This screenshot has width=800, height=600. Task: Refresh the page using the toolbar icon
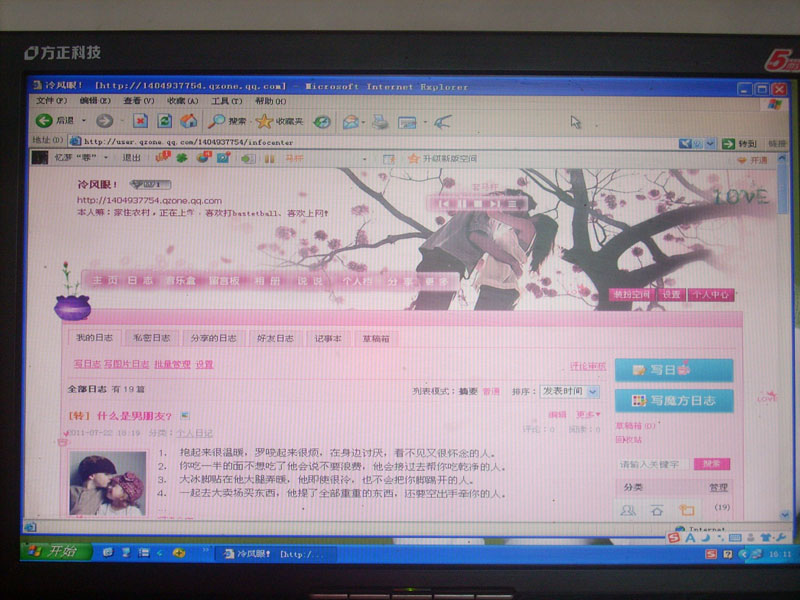pos(164,121)
